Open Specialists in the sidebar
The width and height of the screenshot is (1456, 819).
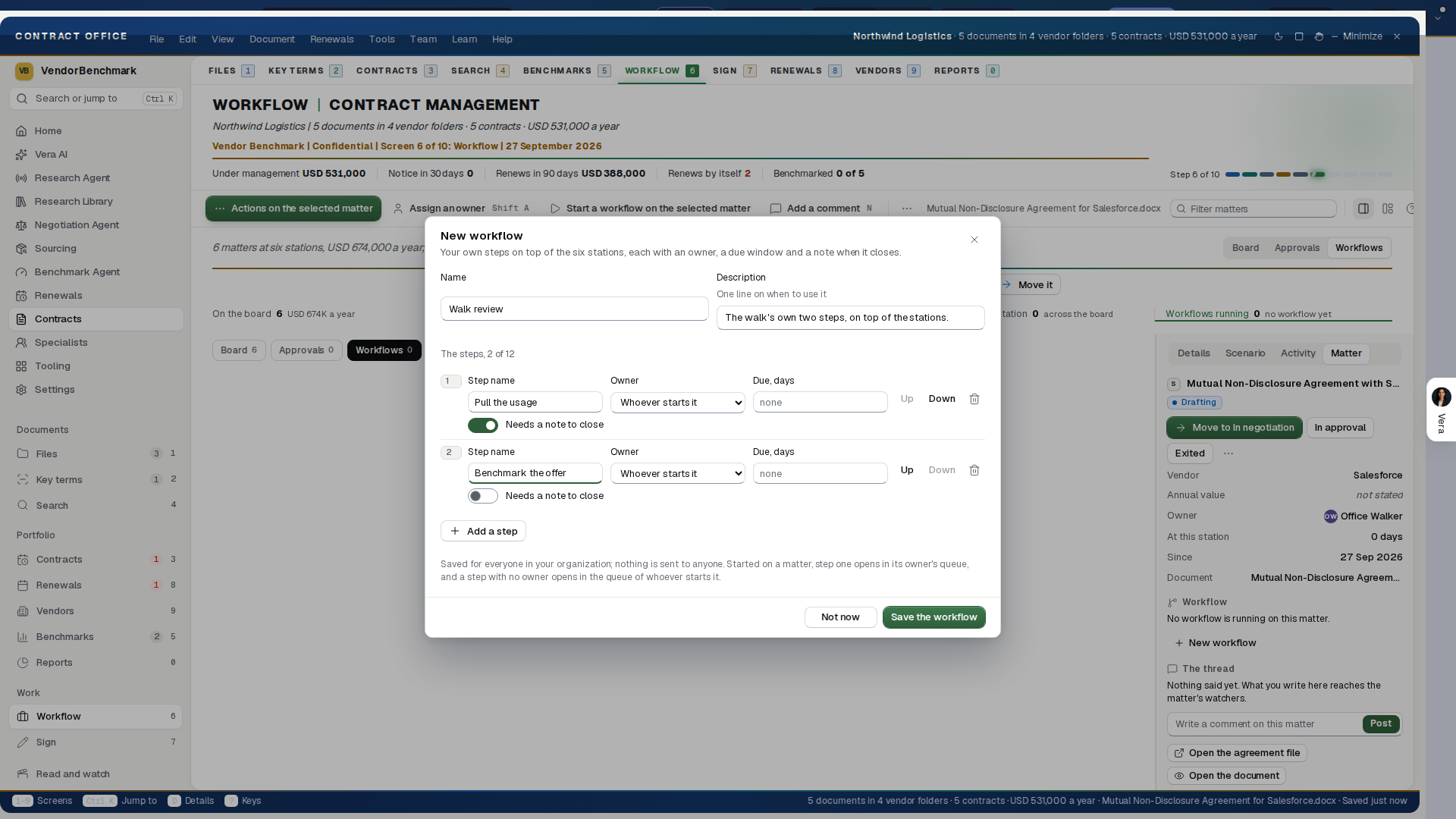pyautogui.click(x=96, y=342)
